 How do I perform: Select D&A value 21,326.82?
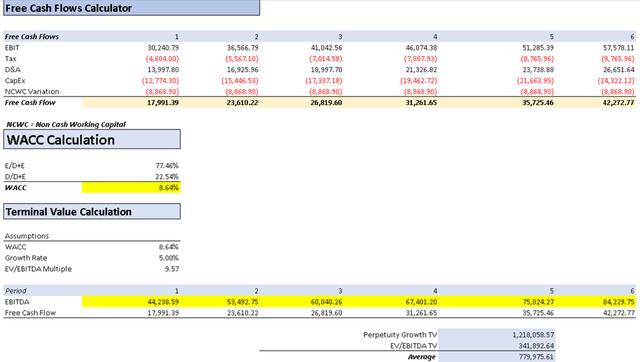tap(421, 70)
